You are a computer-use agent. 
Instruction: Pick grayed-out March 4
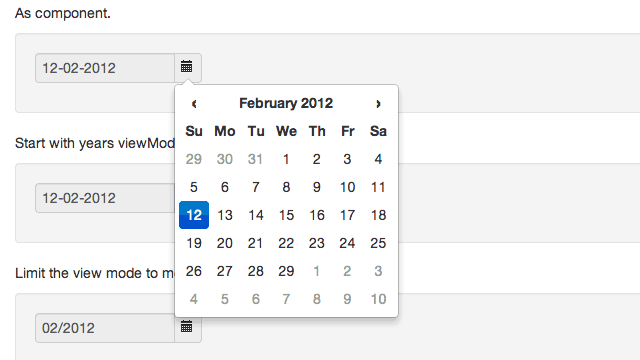pos(194,299)
